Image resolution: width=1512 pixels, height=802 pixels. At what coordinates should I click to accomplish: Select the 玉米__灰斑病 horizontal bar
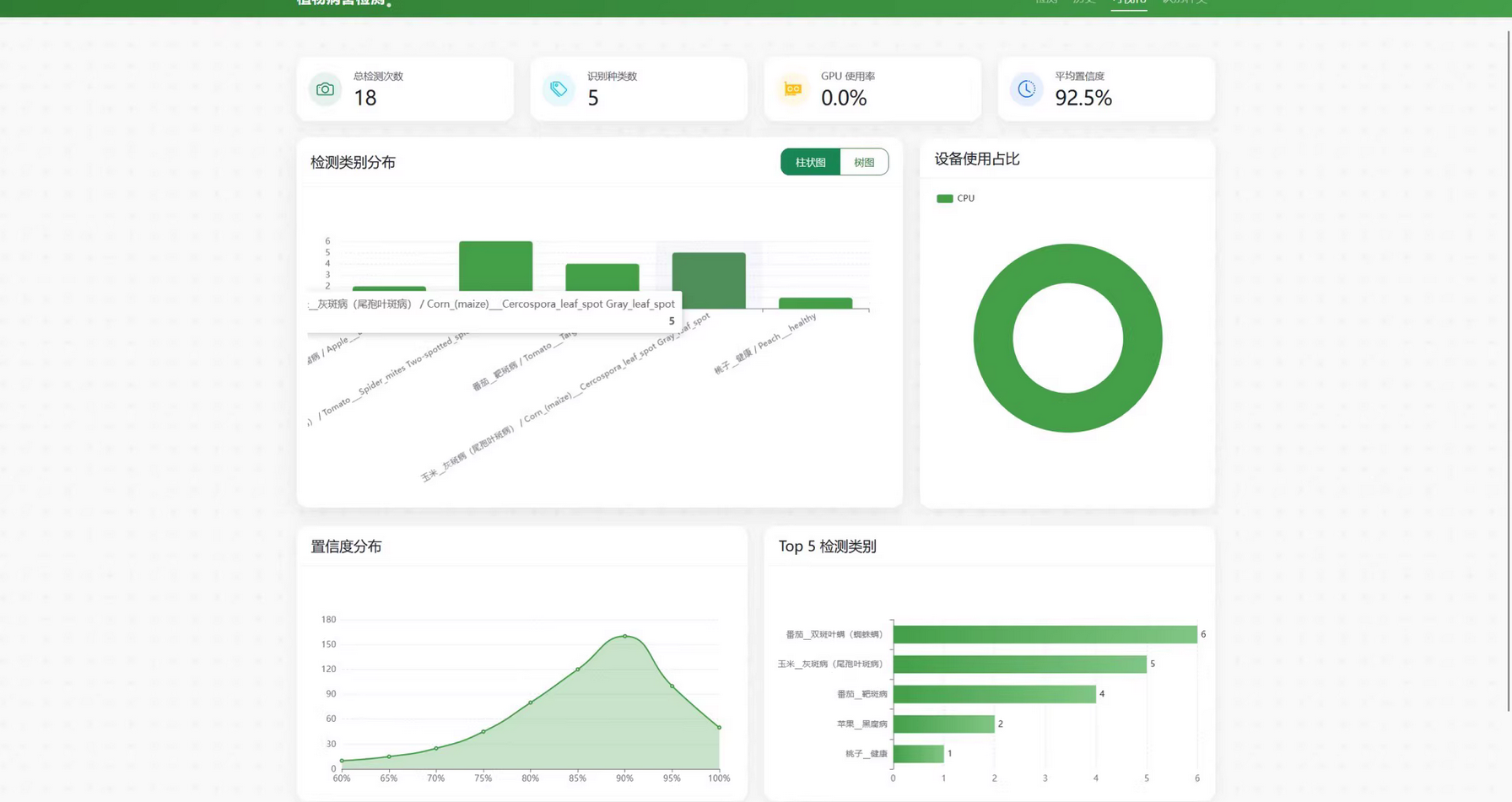coord(1019,665)
